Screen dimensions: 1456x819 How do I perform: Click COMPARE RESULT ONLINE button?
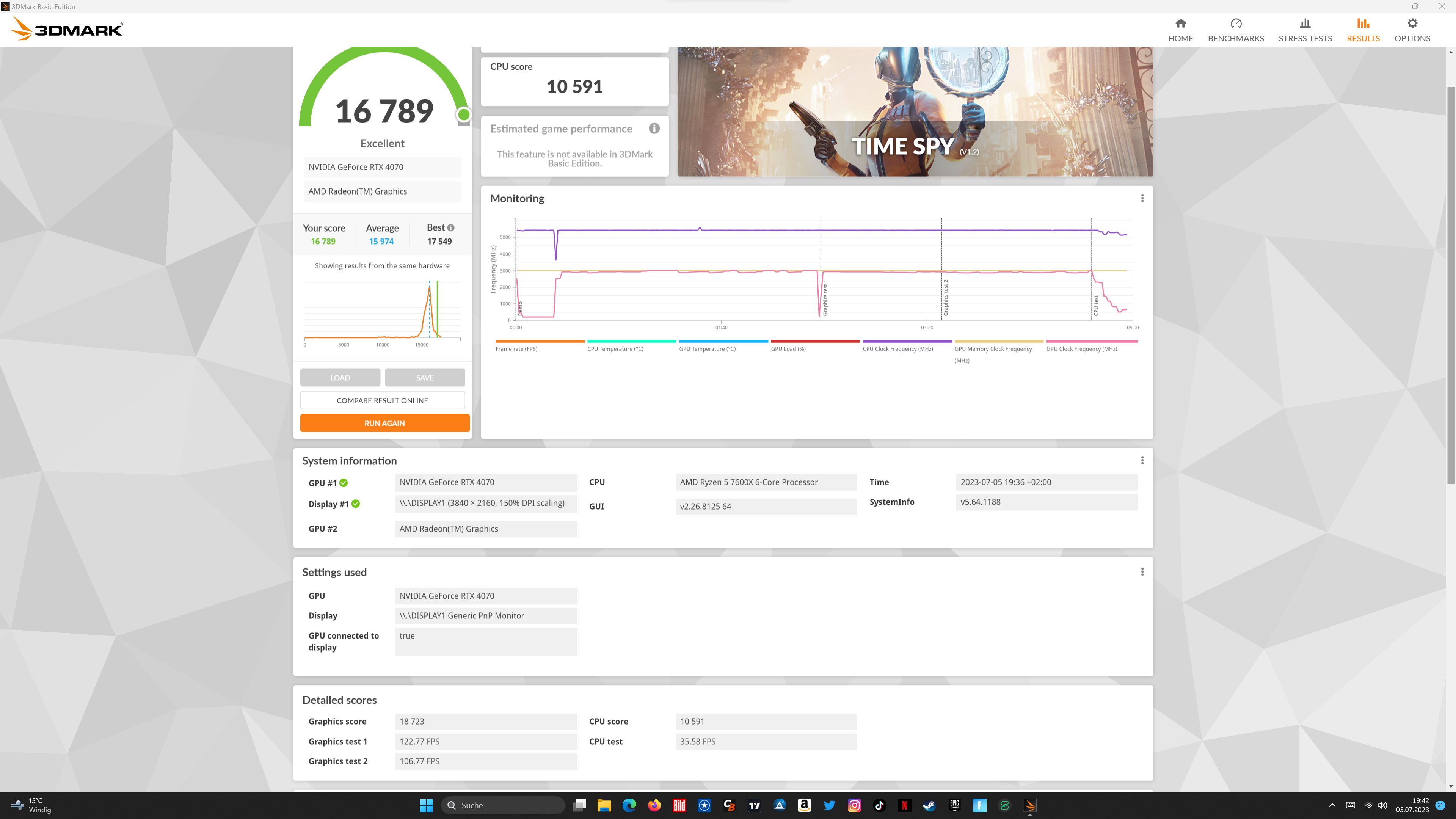(x=382, y=400)
